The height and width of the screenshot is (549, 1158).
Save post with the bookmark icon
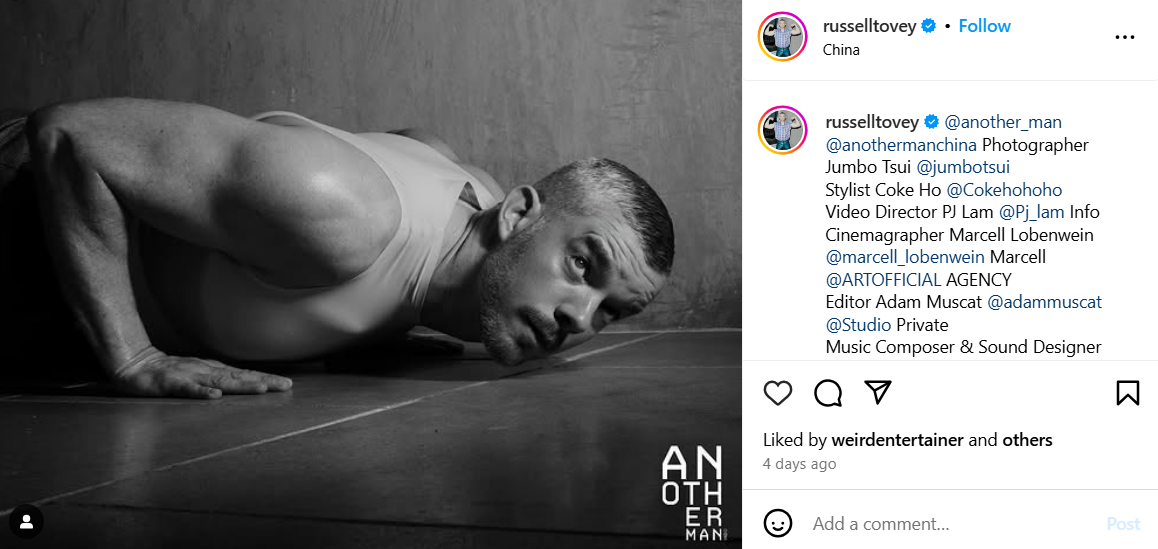coord(1128,393)
